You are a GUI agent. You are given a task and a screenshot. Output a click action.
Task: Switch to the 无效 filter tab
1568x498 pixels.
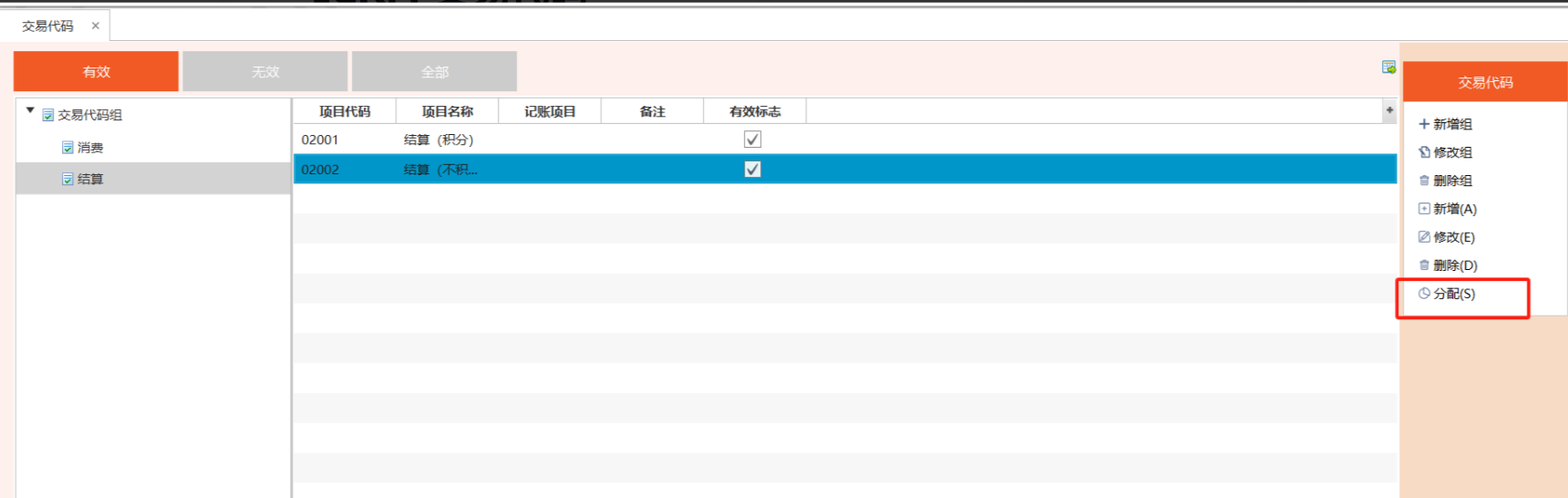[265, 72]
